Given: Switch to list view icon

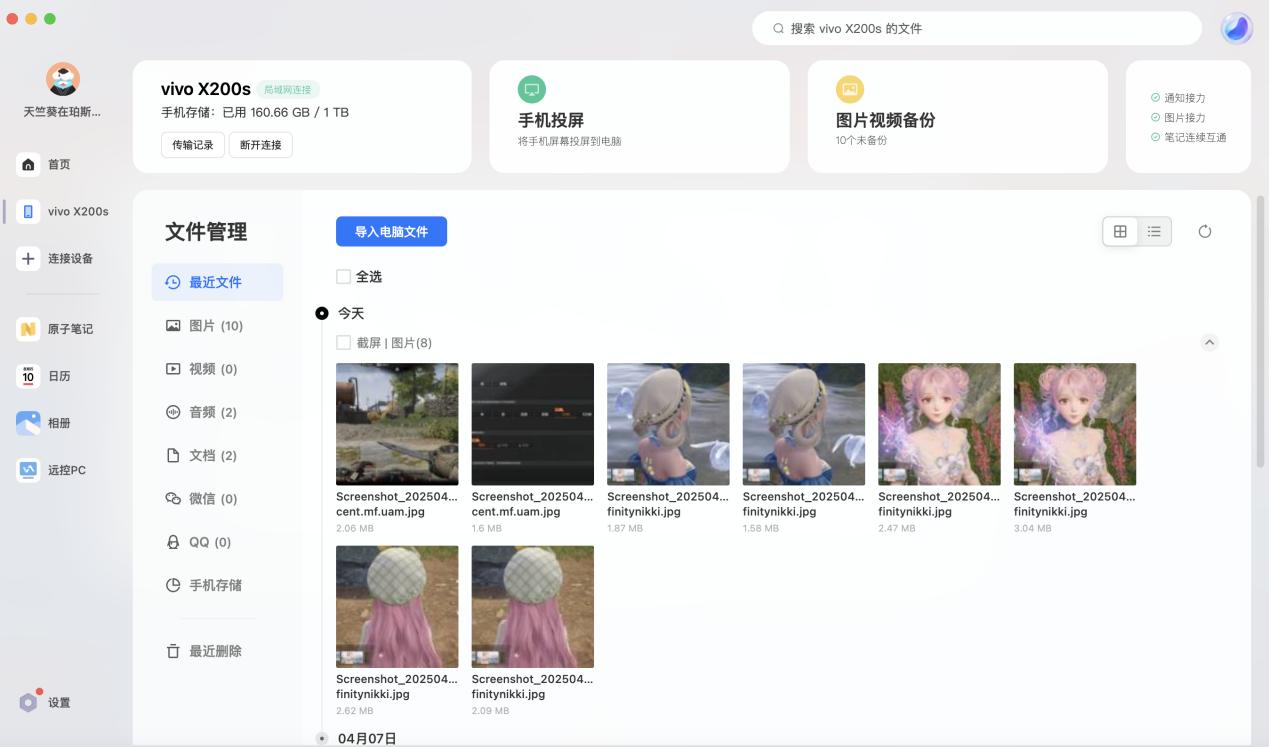Looking at the screenshot, I should 1154,232.
